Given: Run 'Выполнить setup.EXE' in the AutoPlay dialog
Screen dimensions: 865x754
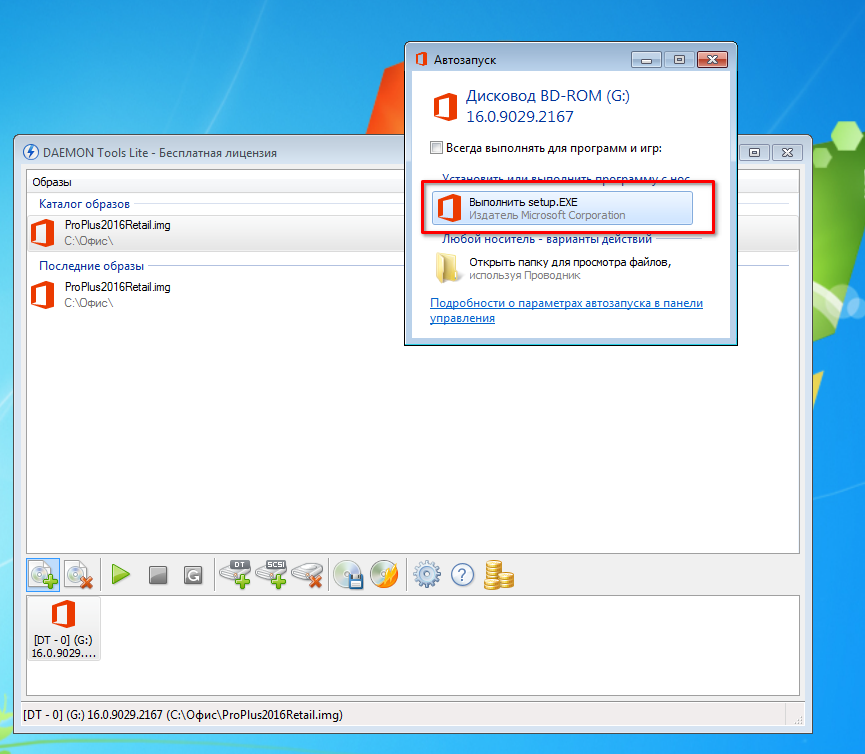Looking at the screenshot, I should point(563,208).
